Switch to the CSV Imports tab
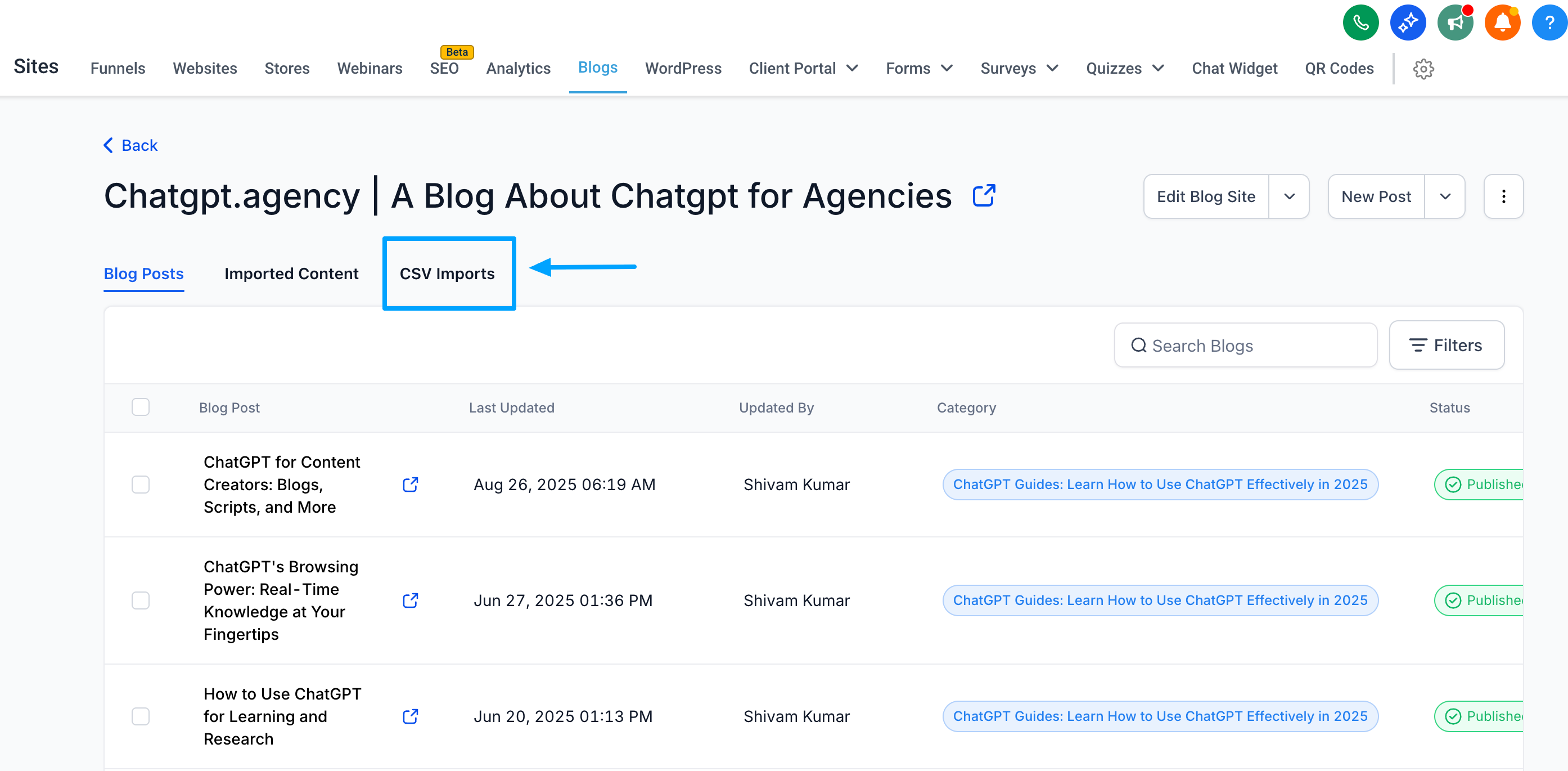Screen dimensions: 1568x771 [447, 274]
